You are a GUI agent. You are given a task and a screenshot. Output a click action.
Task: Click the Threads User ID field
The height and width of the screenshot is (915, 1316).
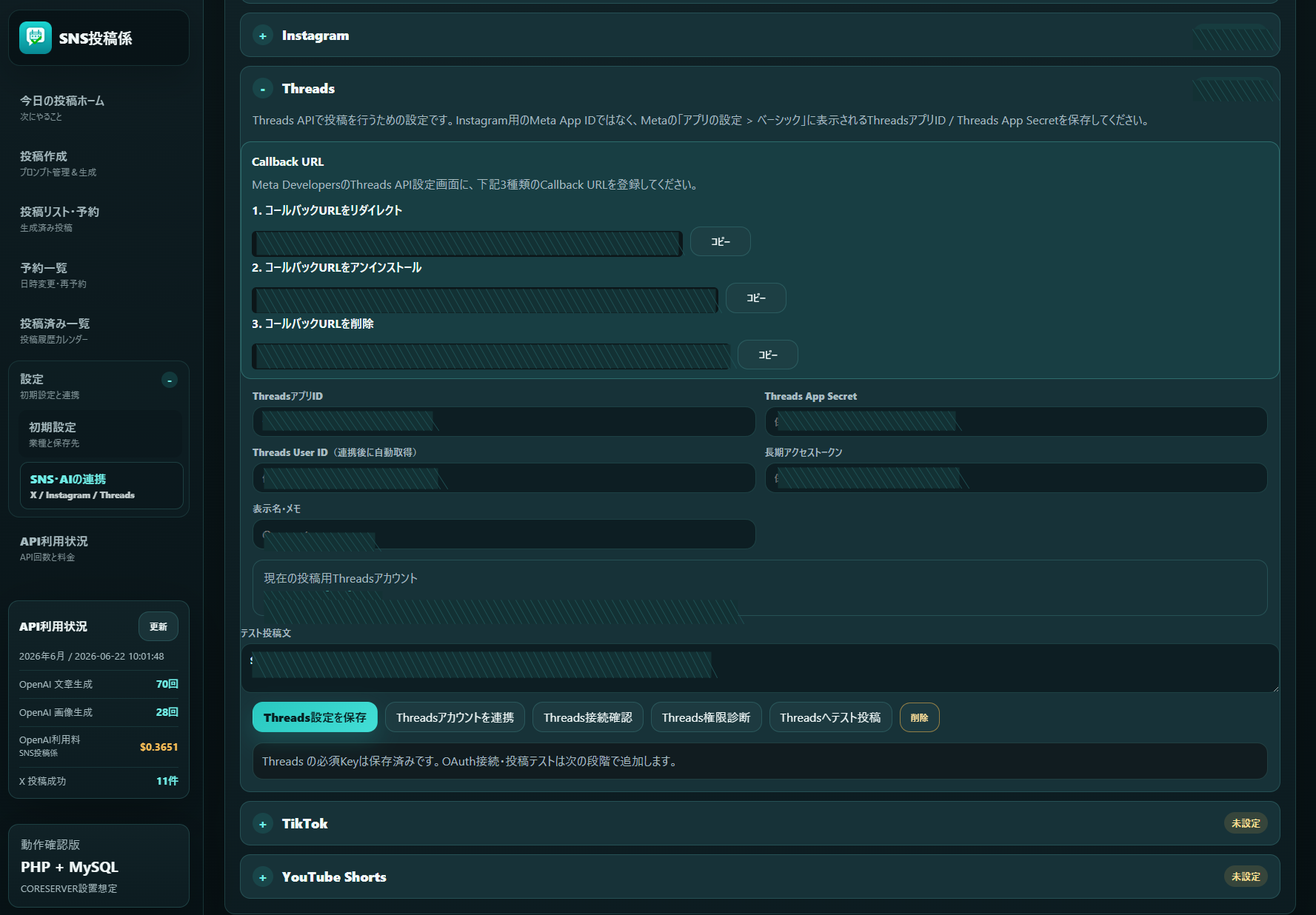click(504, 477)
